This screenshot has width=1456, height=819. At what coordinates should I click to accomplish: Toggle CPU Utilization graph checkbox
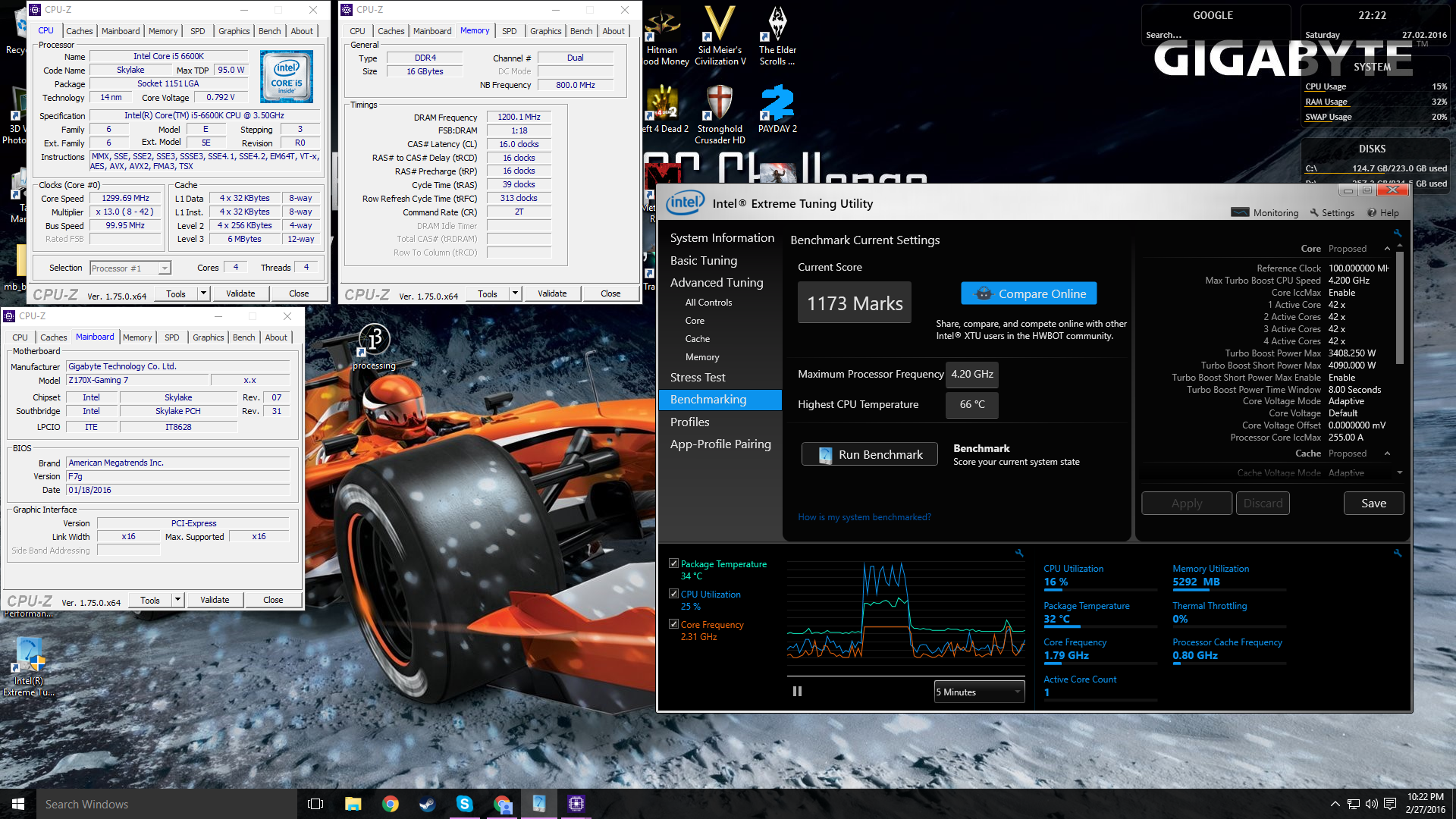coord(673,594)
